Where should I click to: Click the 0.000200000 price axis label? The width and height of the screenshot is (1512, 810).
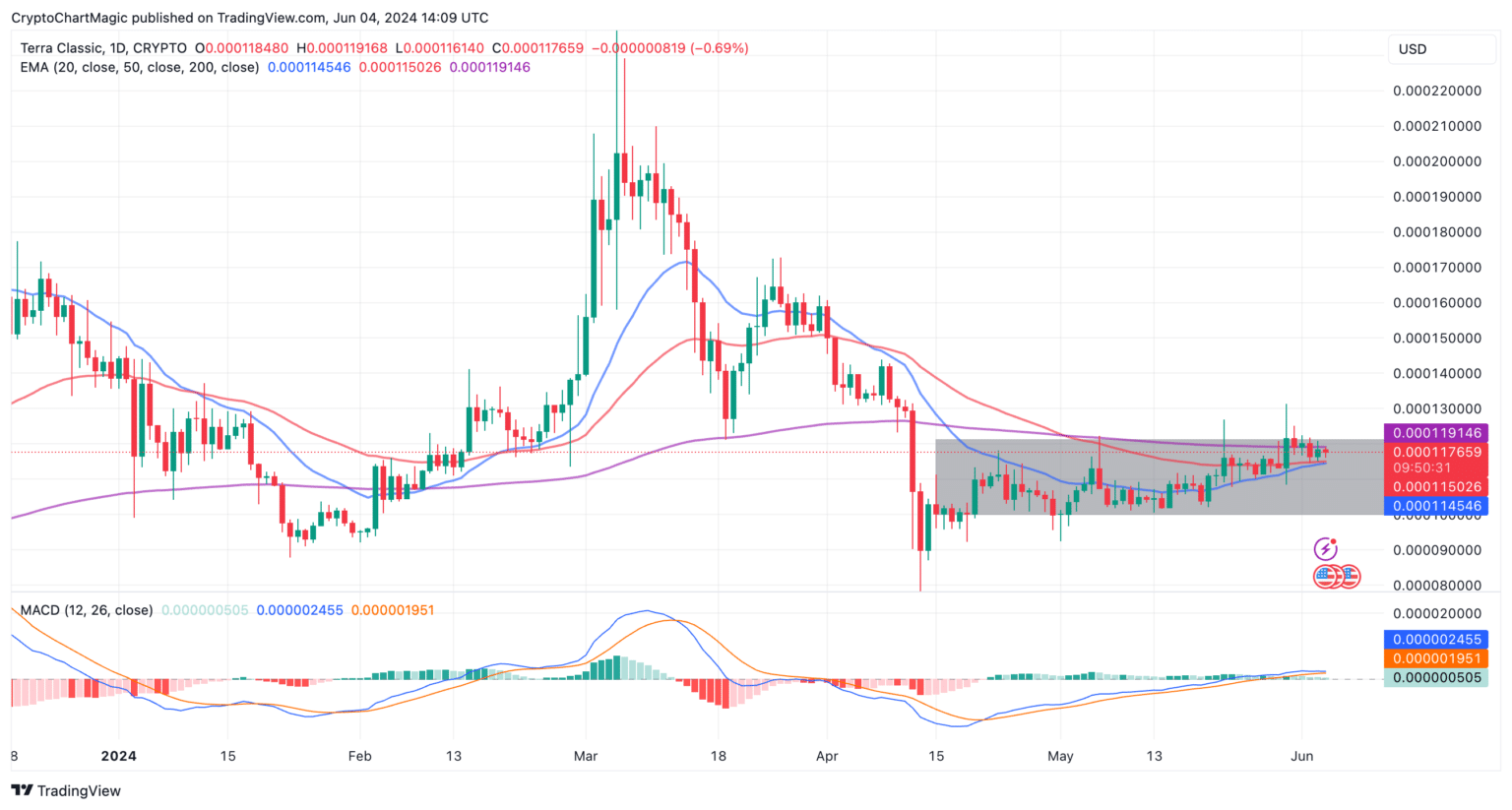coord(1437,161)
